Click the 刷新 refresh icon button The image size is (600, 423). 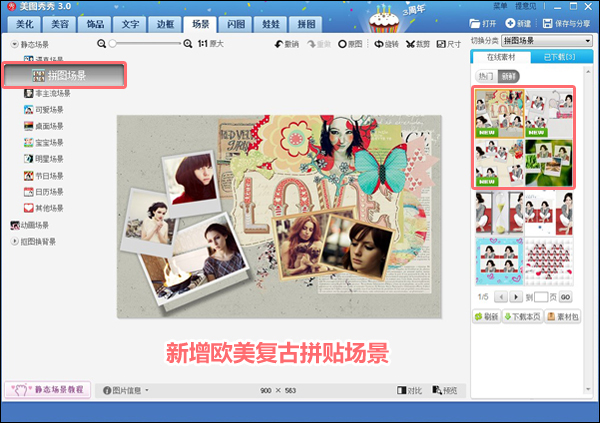pos(486,317)
